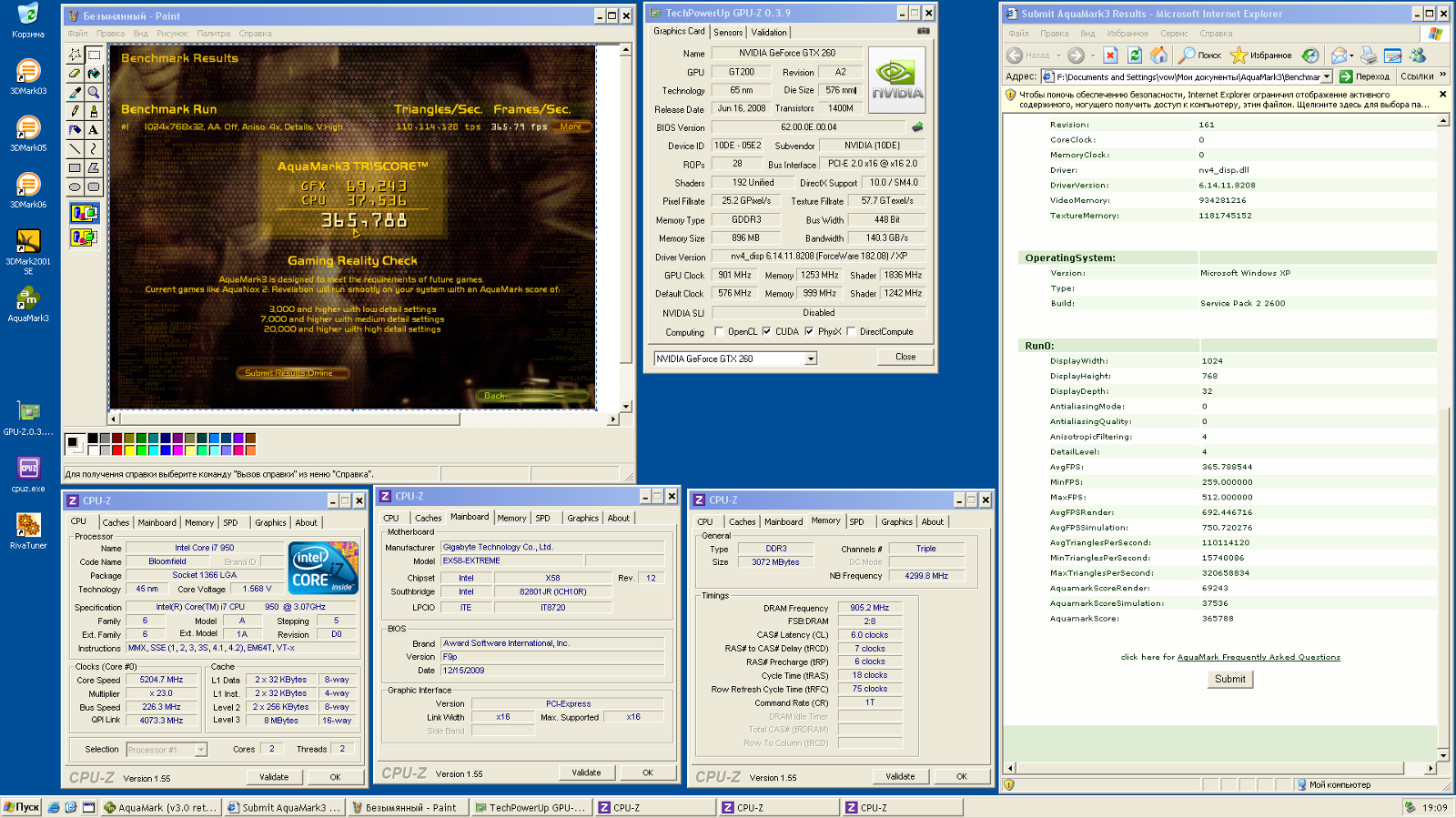Click the Stop icon in Internet Explorer

(x=1110, y=56)
